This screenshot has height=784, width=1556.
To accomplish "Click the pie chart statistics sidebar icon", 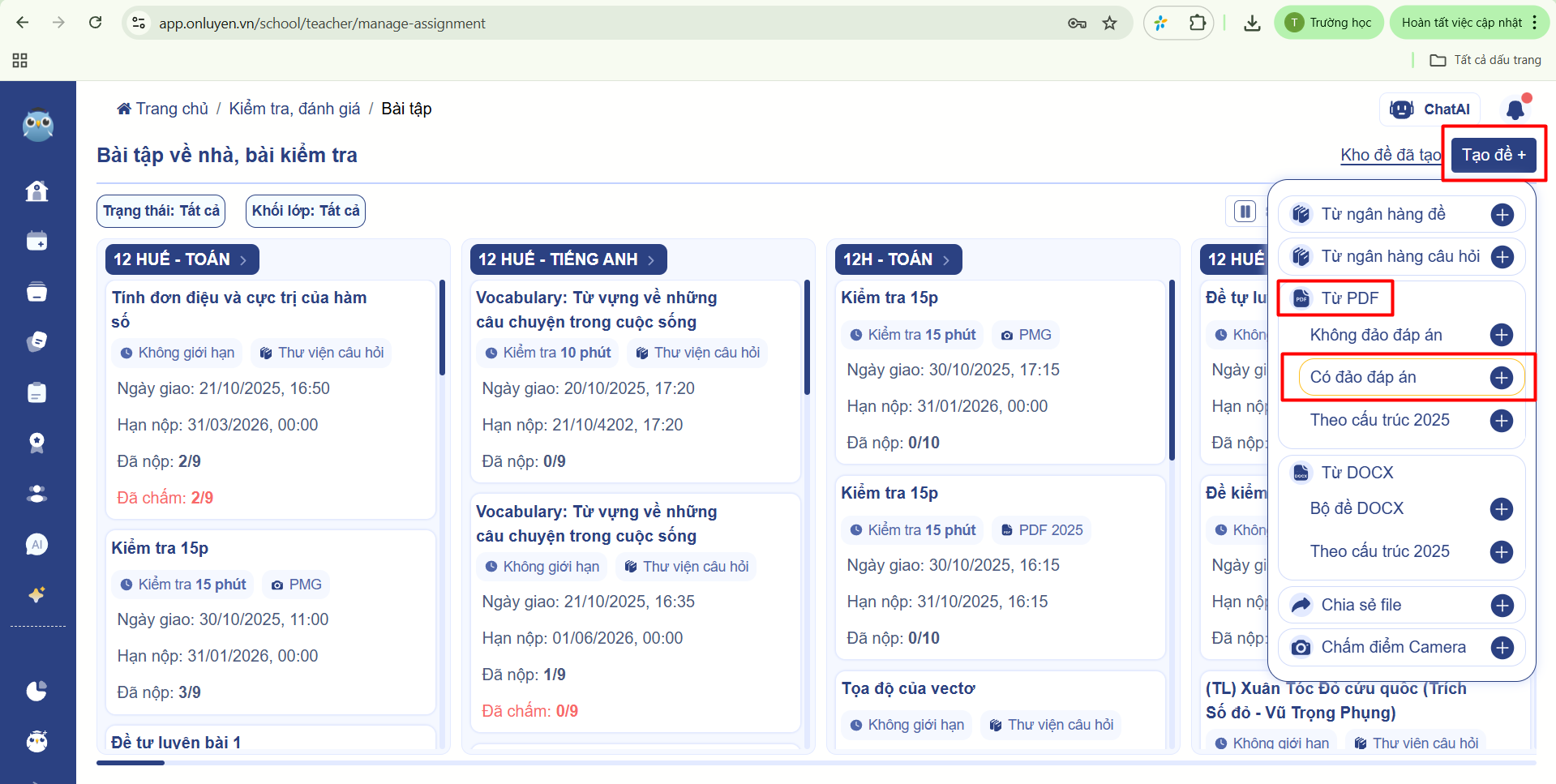I will pyautogui.click(x=36, y=691).
